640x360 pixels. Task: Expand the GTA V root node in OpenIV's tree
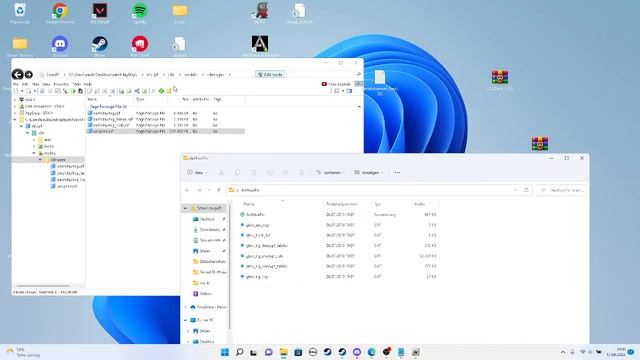pos(15,100)
